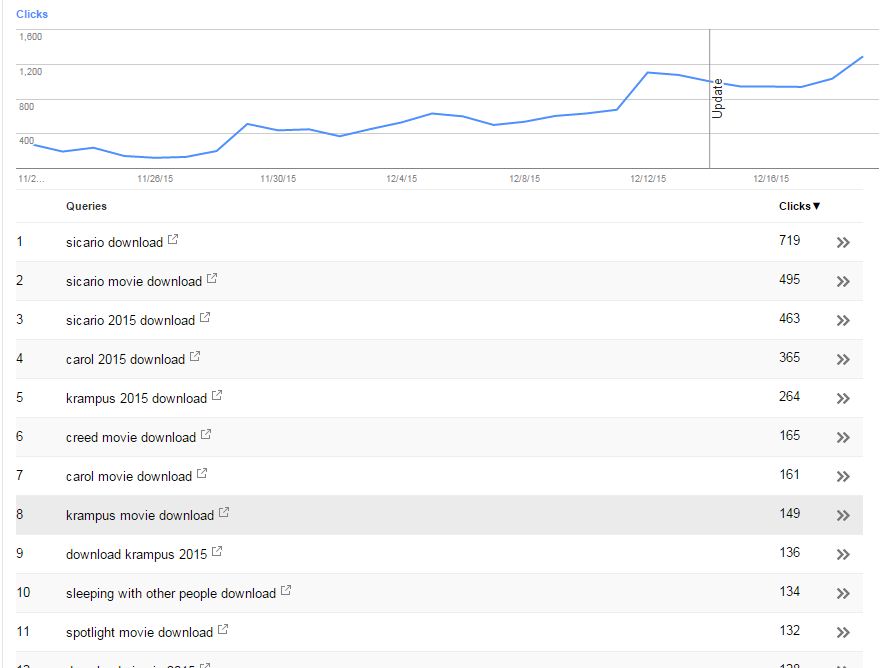The image size is (891, 668).
Task: Open the carol movie download query
Action: click(x=129, y=477)
